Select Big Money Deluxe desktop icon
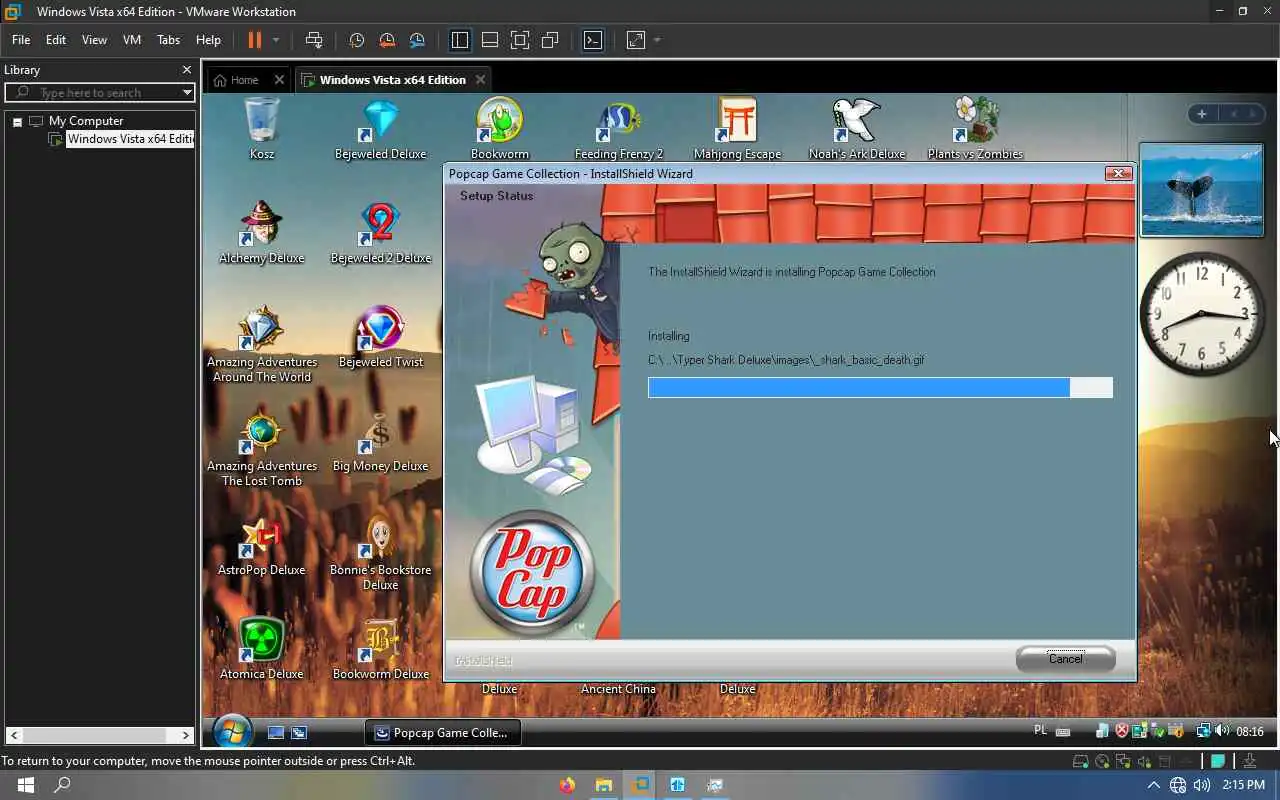 click(380, 441)
